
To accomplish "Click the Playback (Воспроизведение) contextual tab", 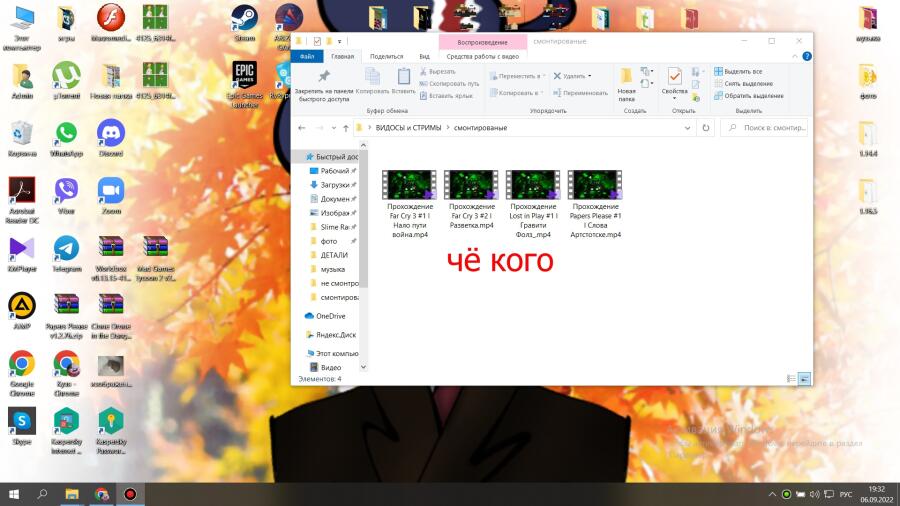I will click(x=483, y=42).
